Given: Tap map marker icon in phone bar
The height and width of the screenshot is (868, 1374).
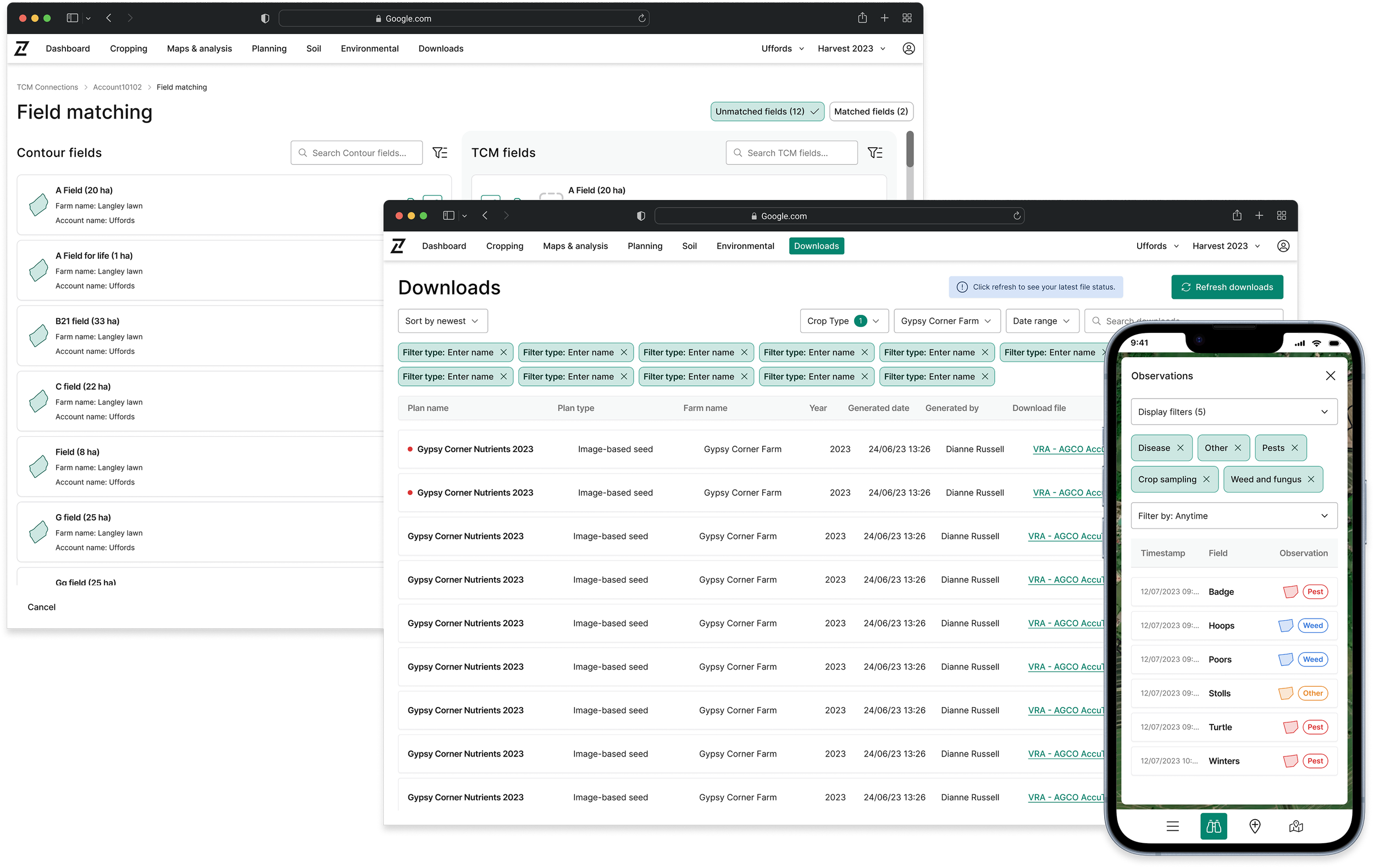Looking at the screenshot, I should pos(1295,826).
